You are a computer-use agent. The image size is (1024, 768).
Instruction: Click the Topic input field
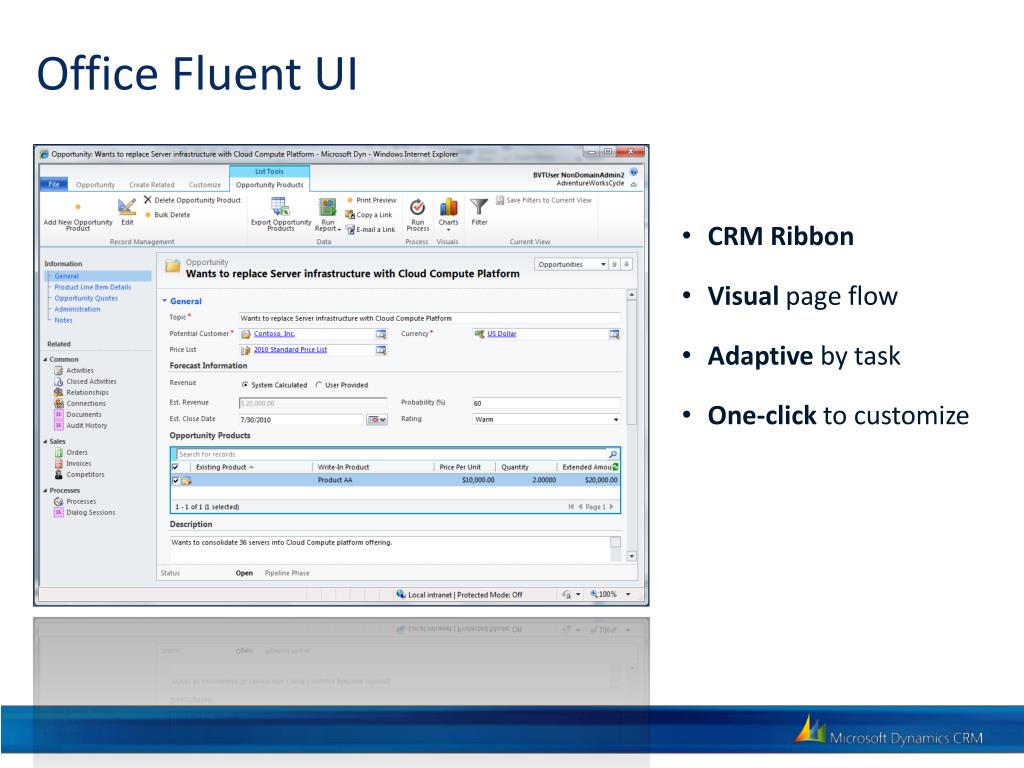tap(430, 318)
